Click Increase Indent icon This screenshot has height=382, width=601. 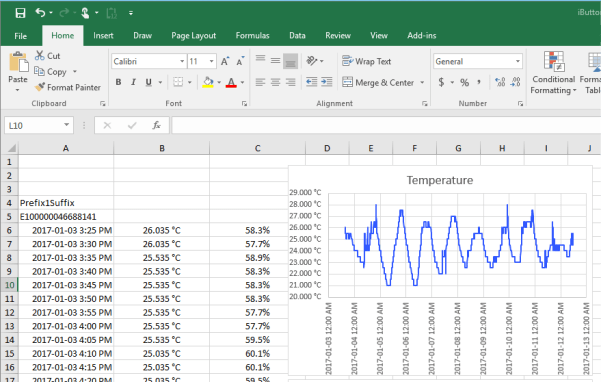327,82
